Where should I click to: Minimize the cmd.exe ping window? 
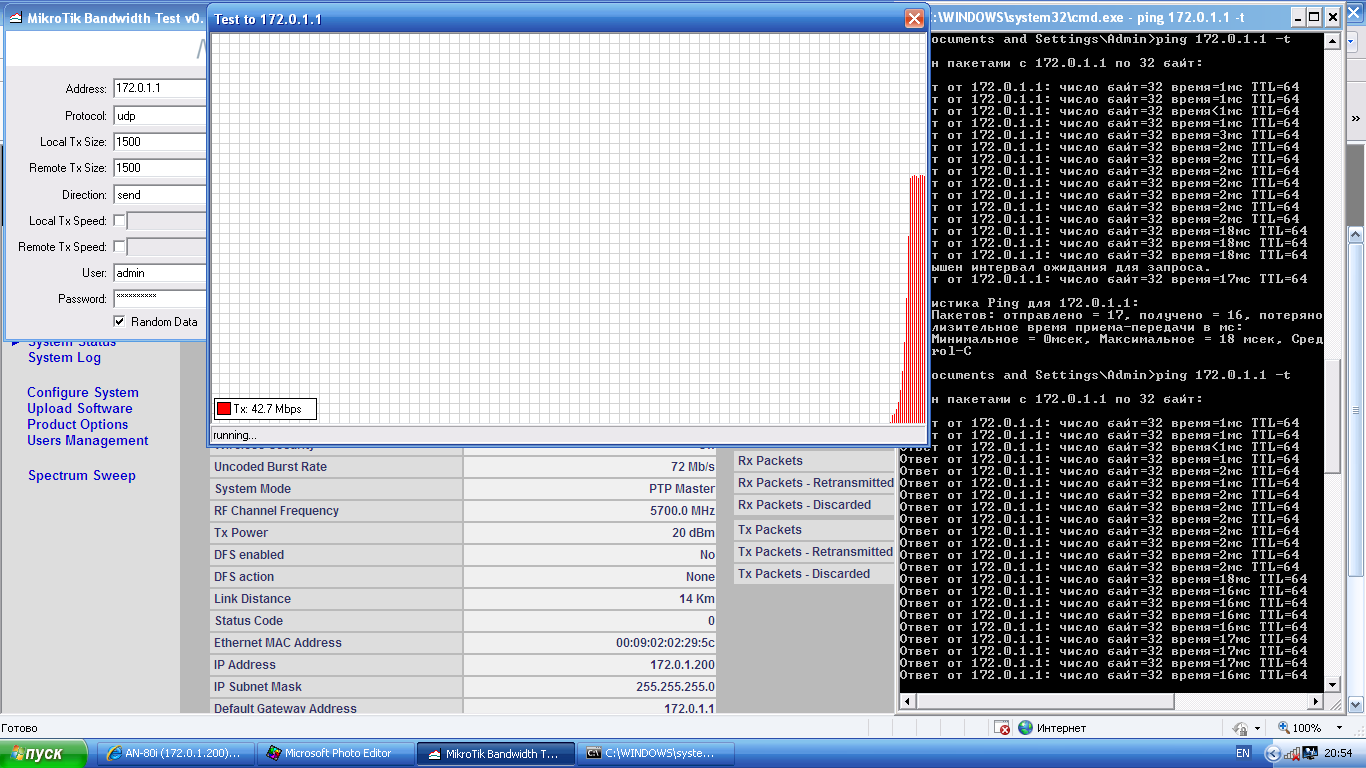tap(1298, 17)
